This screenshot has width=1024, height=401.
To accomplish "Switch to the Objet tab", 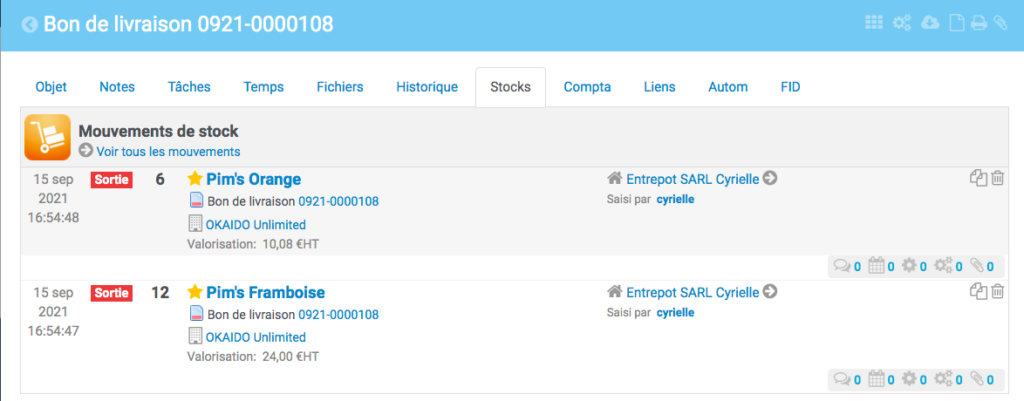I will pos(51,87).
